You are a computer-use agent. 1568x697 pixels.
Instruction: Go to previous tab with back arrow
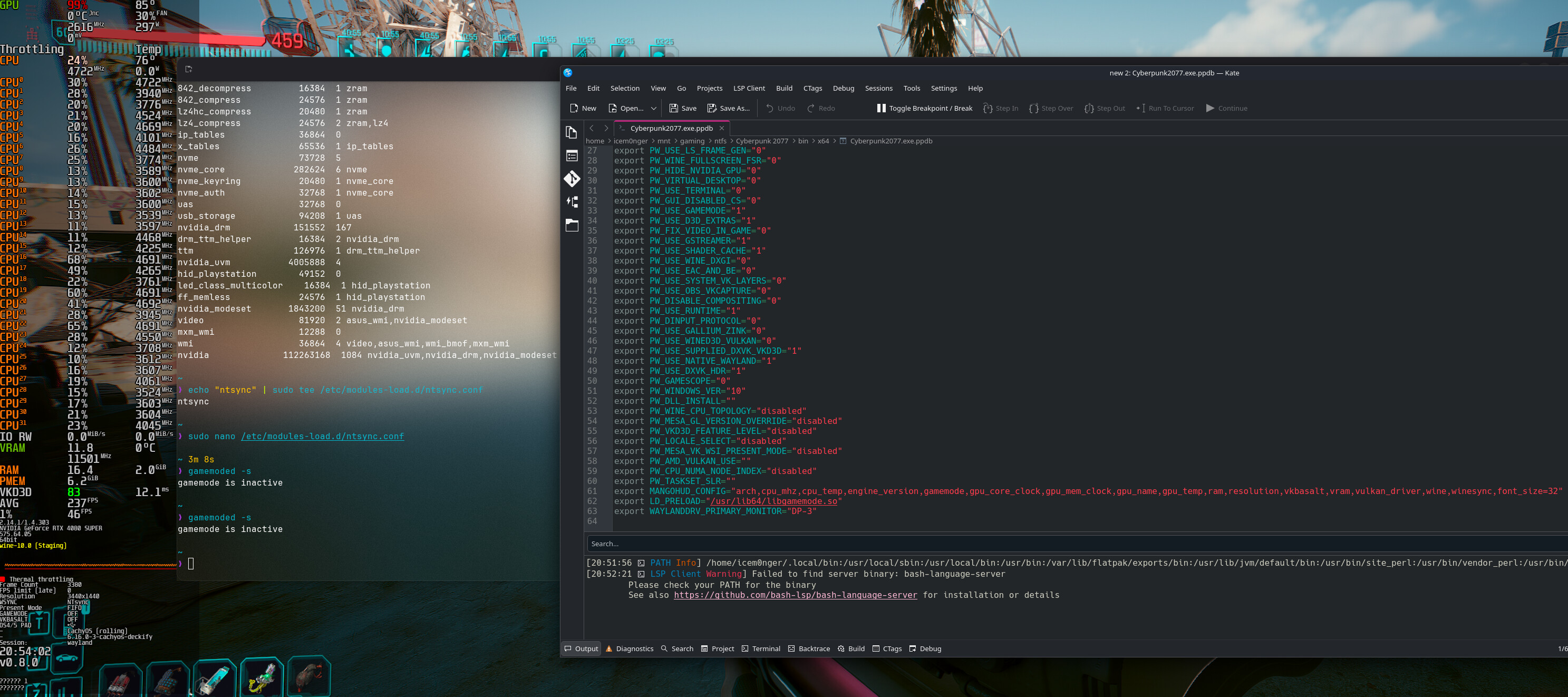[x=591, y=129]
